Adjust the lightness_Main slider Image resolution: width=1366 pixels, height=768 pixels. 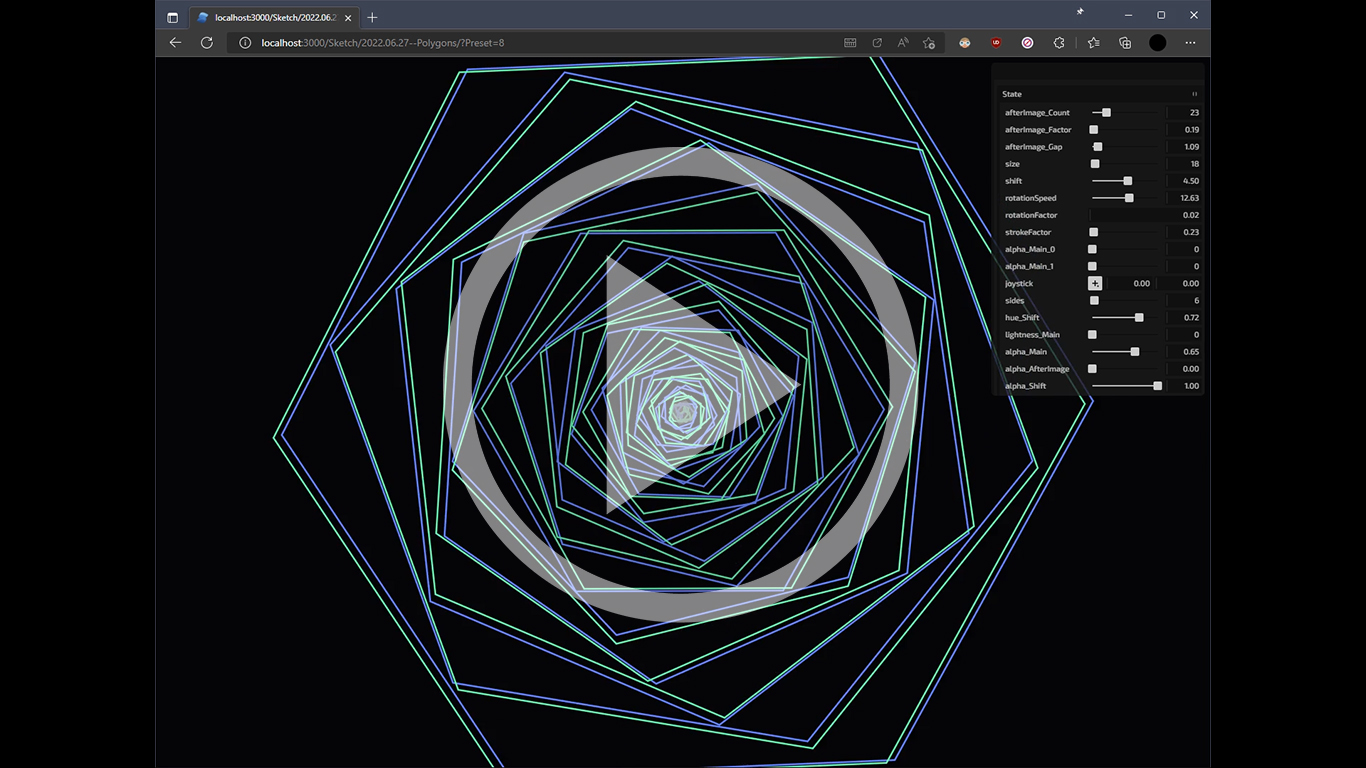pyautogui.click(x=1127, y=335)
